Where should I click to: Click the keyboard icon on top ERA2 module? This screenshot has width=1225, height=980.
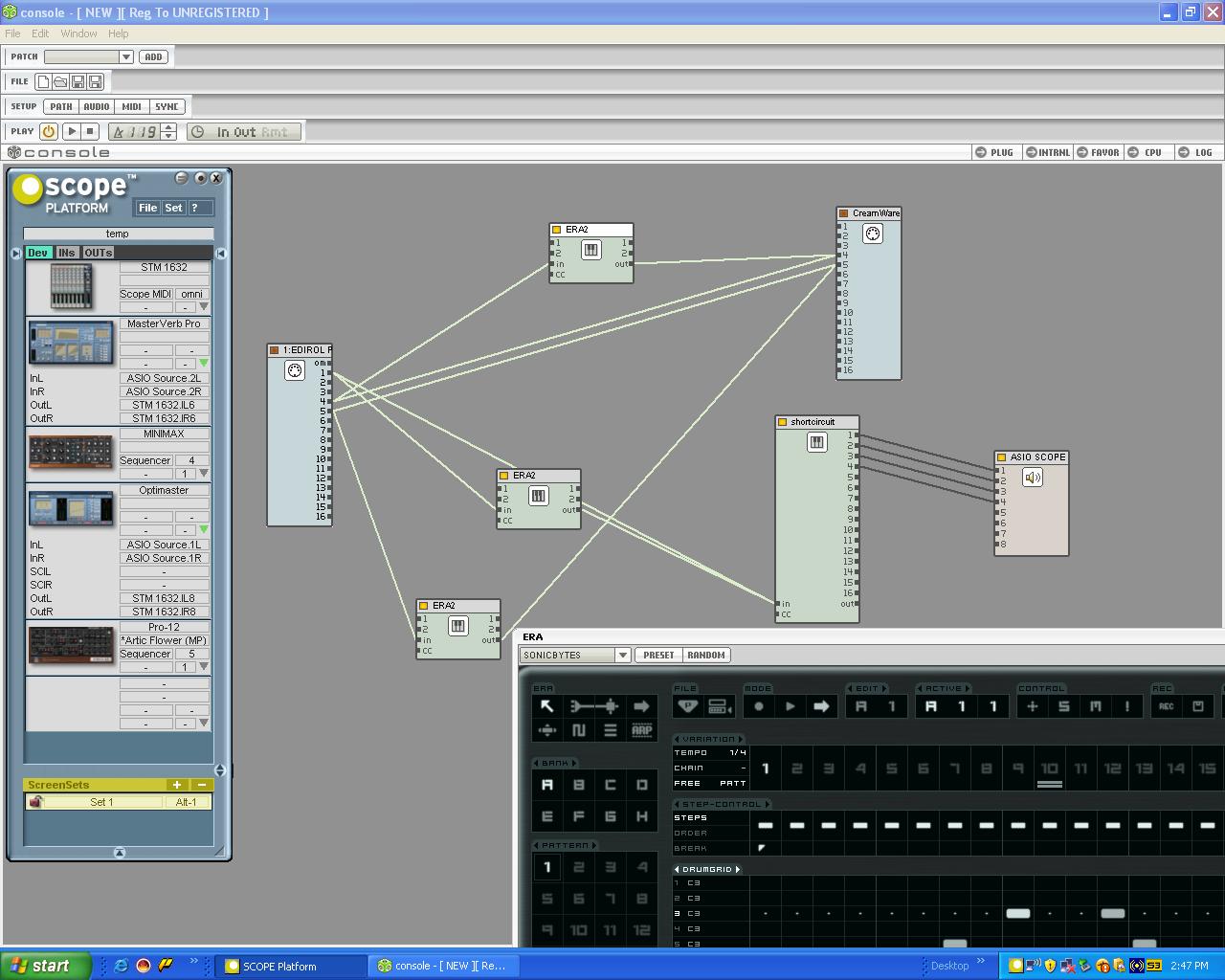[591, 250]
